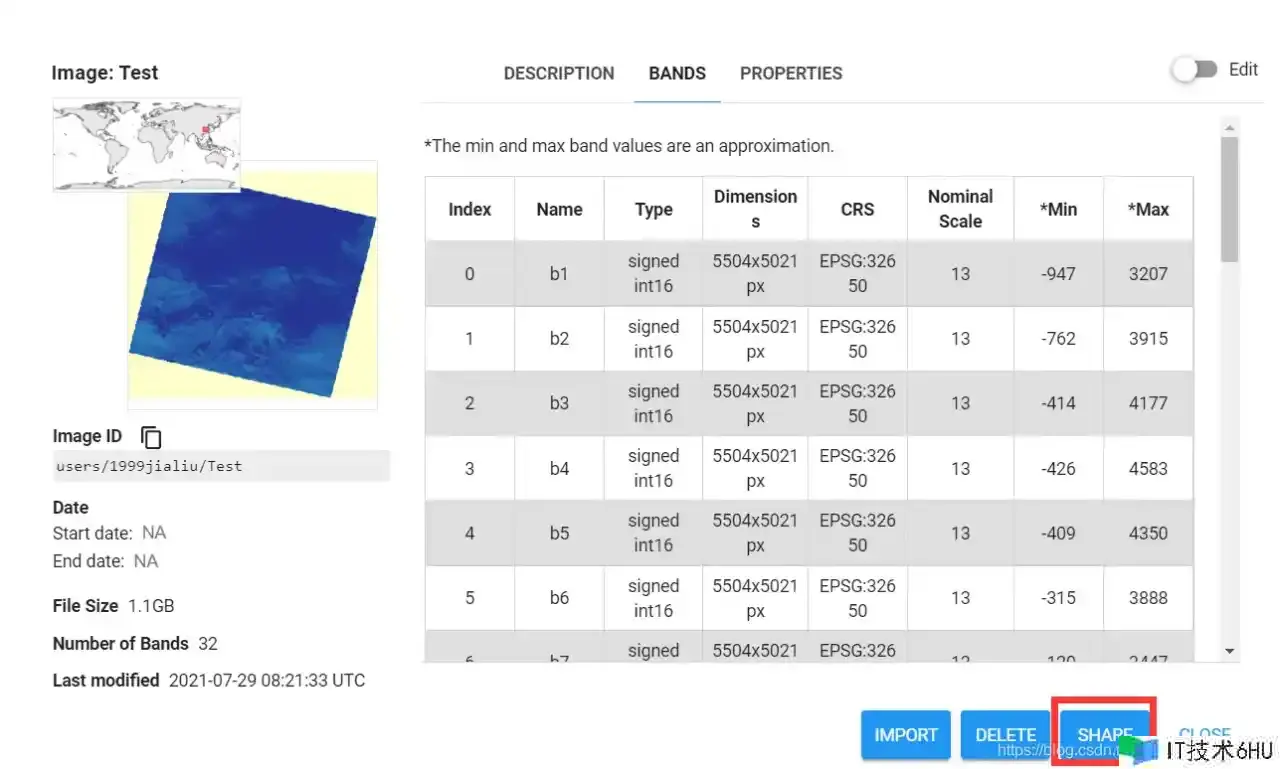Click min value -426 of b4

click(1058, 468)
